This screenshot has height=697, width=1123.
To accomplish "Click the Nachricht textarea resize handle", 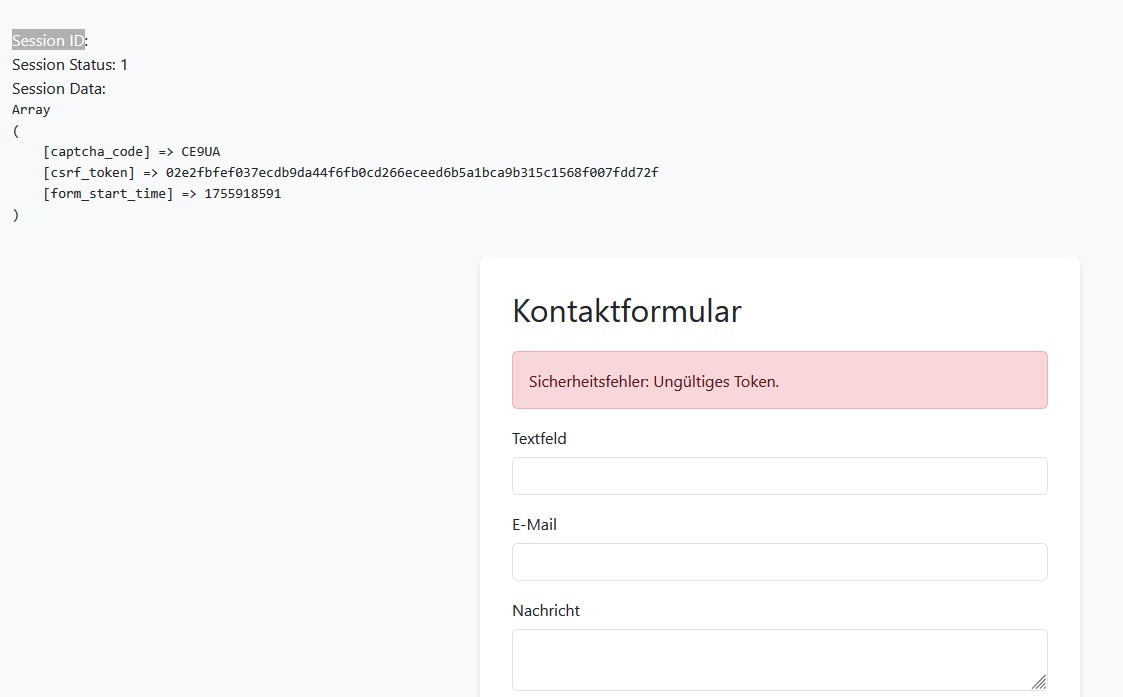I will pos(1039,682).
